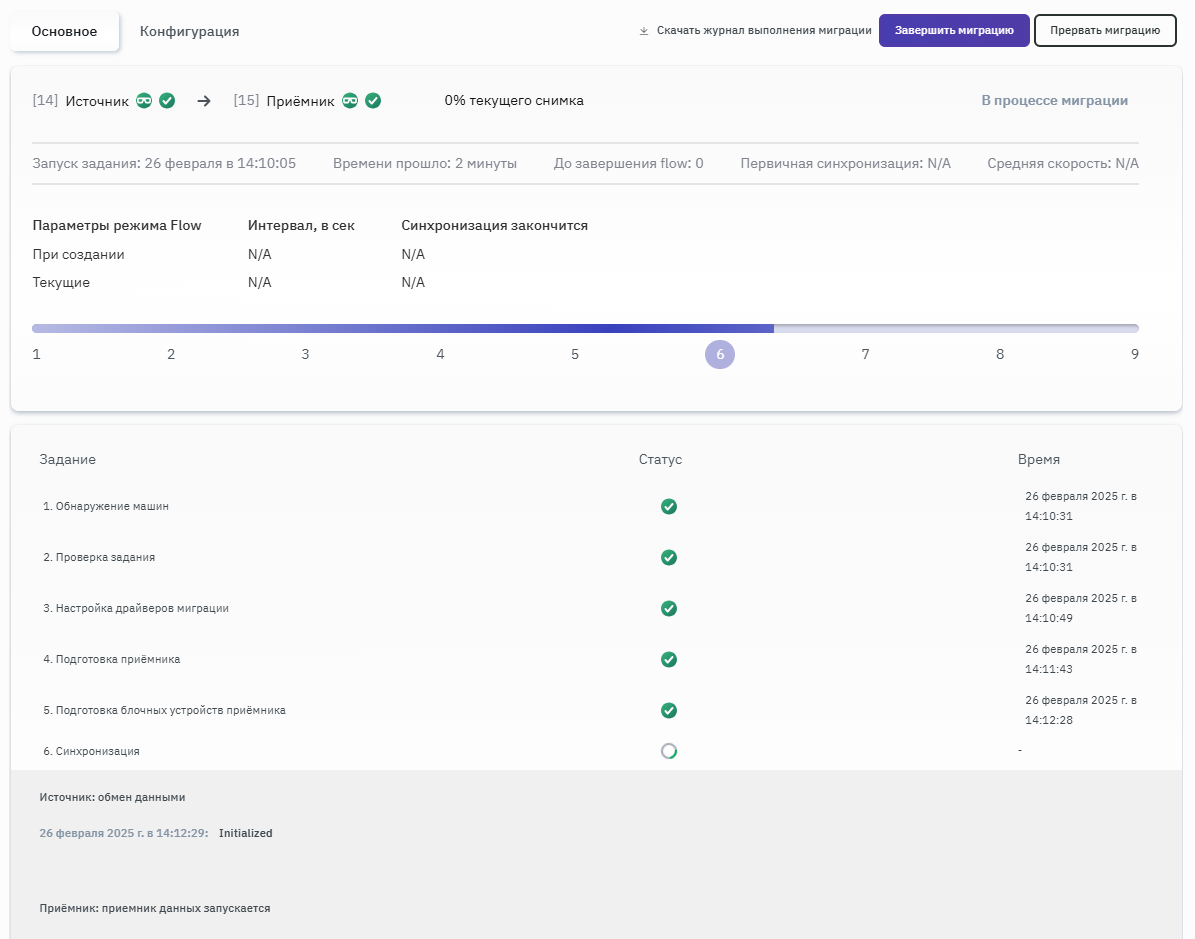Click the highlighted step 6 marker
The image size is (1195, 939).
click(720, 354)
